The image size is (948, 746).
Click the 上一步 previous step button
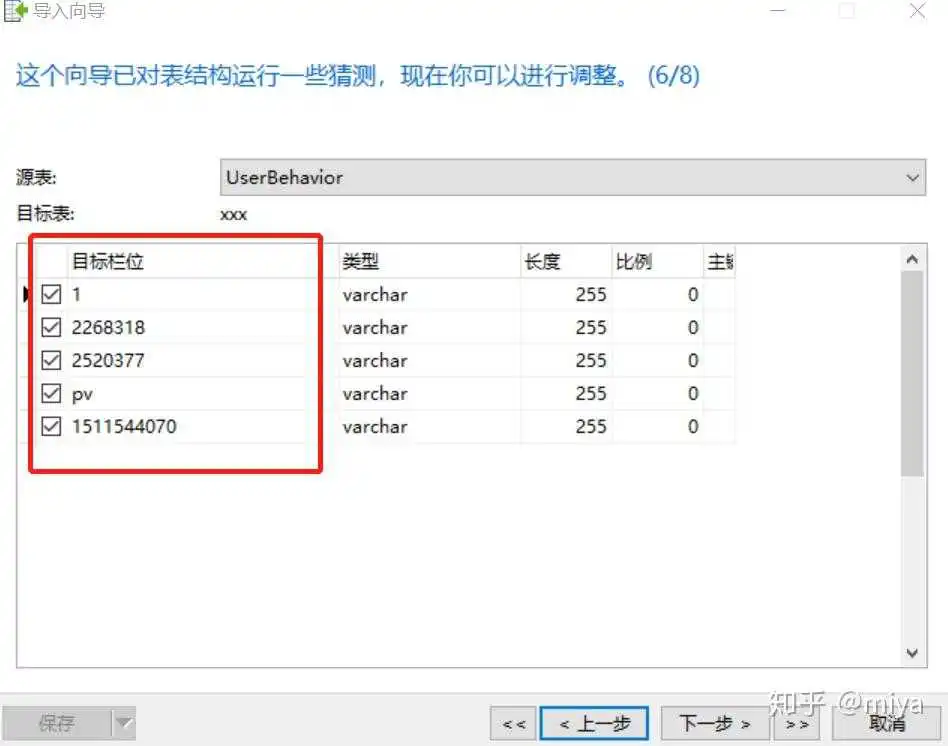point(594,723)
